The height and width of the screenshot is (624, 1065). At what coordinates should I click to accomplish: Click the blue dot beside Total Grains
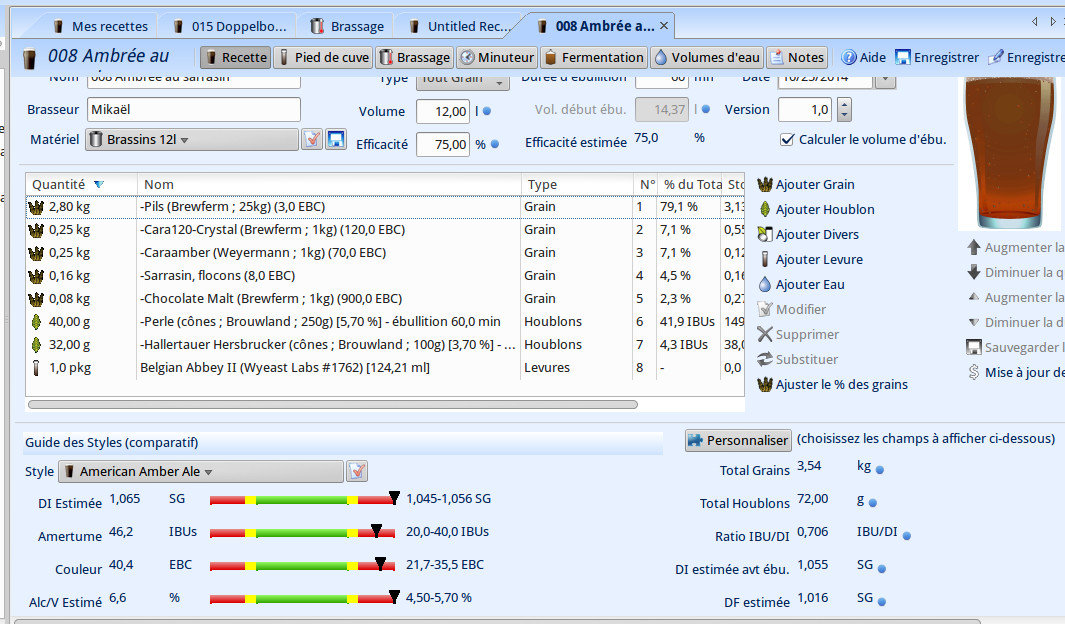point(880,469)
